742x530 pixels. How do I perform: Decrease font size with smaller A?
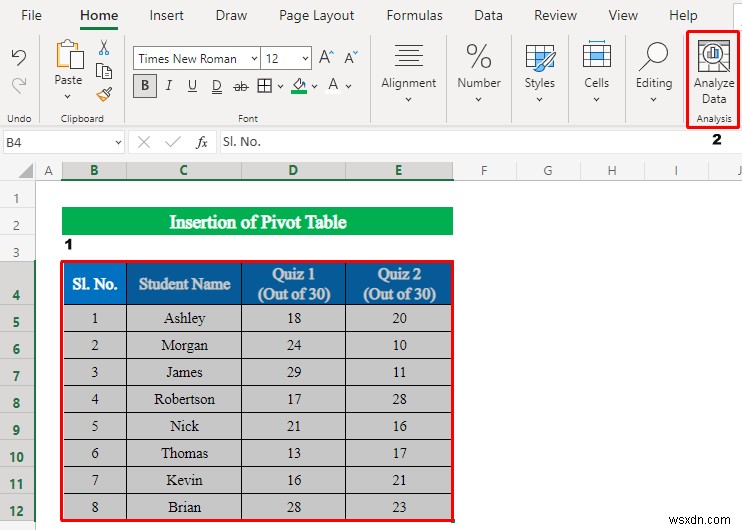(x=351, y=58)
